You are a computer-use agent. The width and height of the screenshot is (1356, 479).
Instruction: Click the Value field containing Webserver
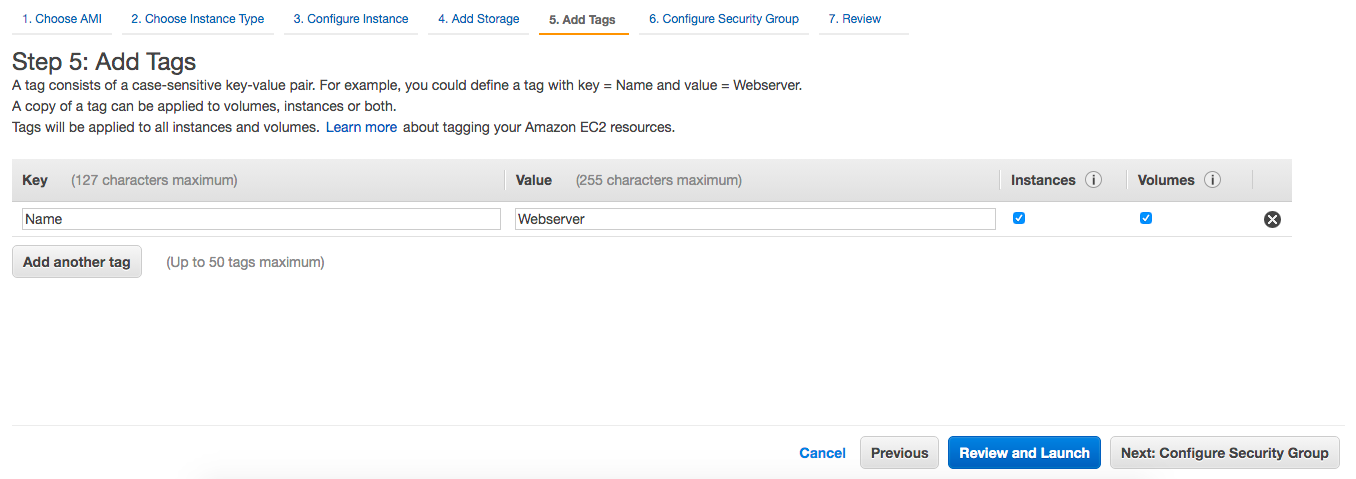[x=755, y=219]
